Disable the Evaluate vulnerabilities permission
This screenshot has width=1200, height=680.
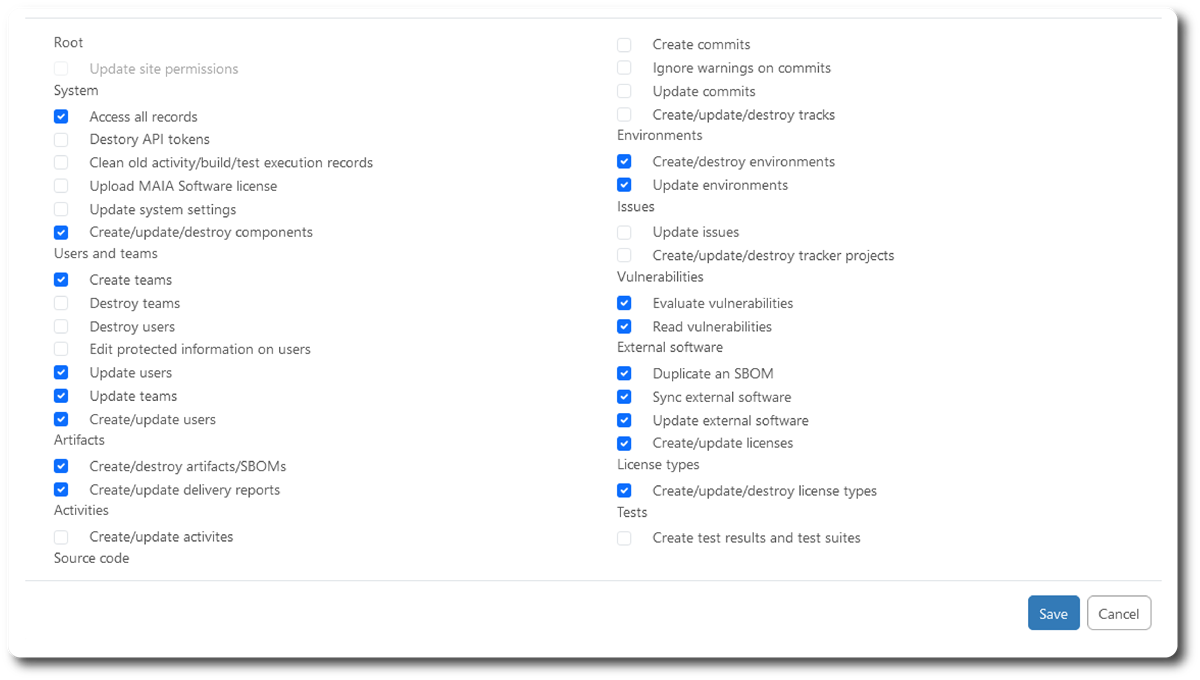click(624, 303)
